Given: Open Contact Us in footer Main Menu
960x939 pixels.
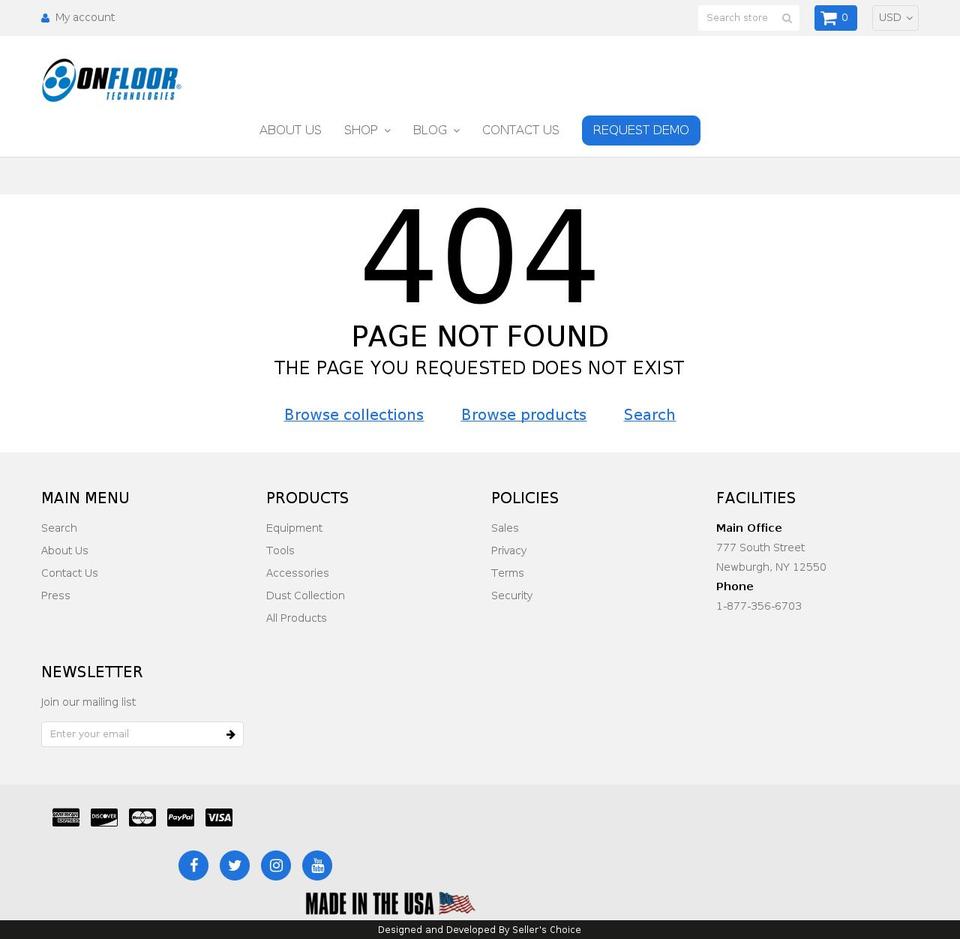Looking at the screenshot, I should click(69, 573).
